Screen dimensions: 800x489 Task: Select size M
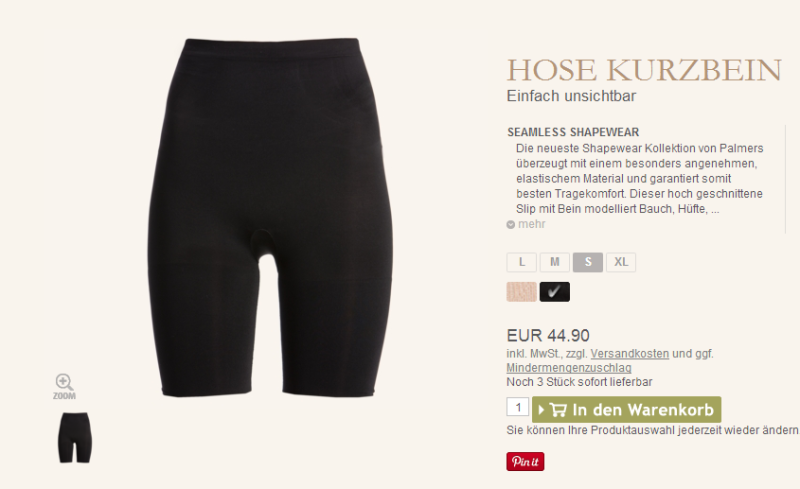(555, 262)
